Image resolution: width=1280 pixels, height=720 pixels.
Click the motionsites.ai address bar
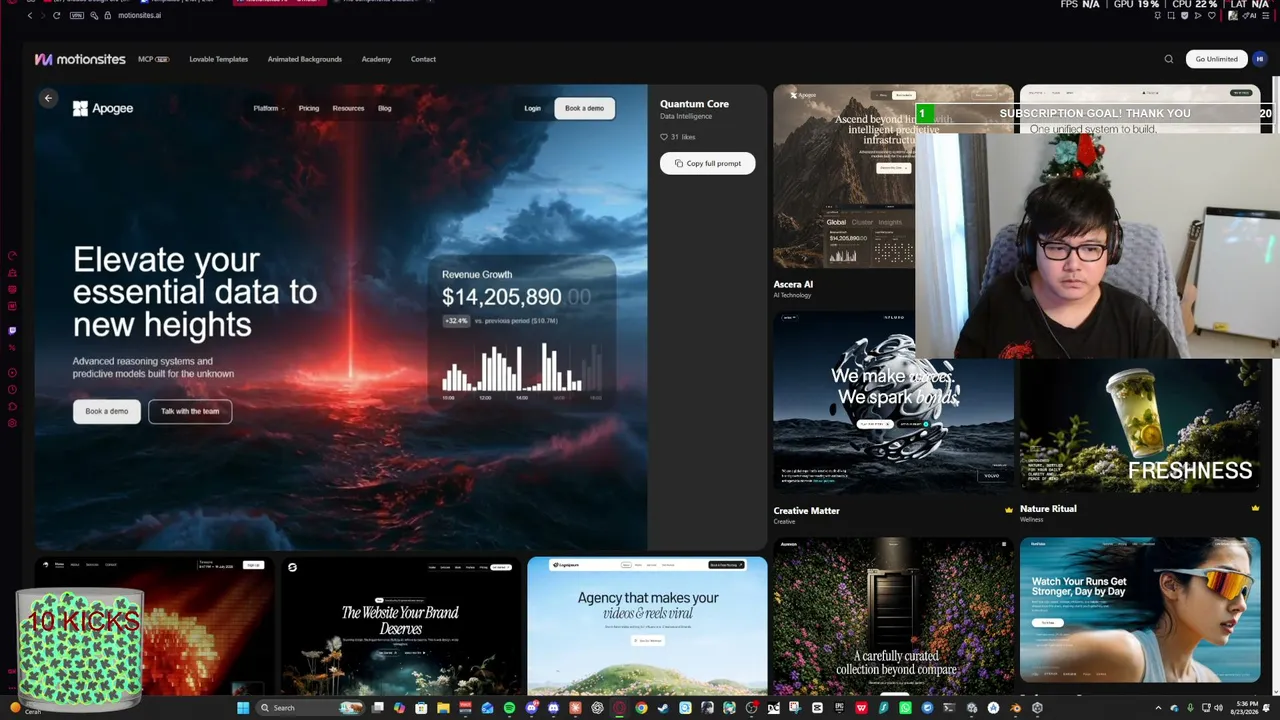(139, 15)
